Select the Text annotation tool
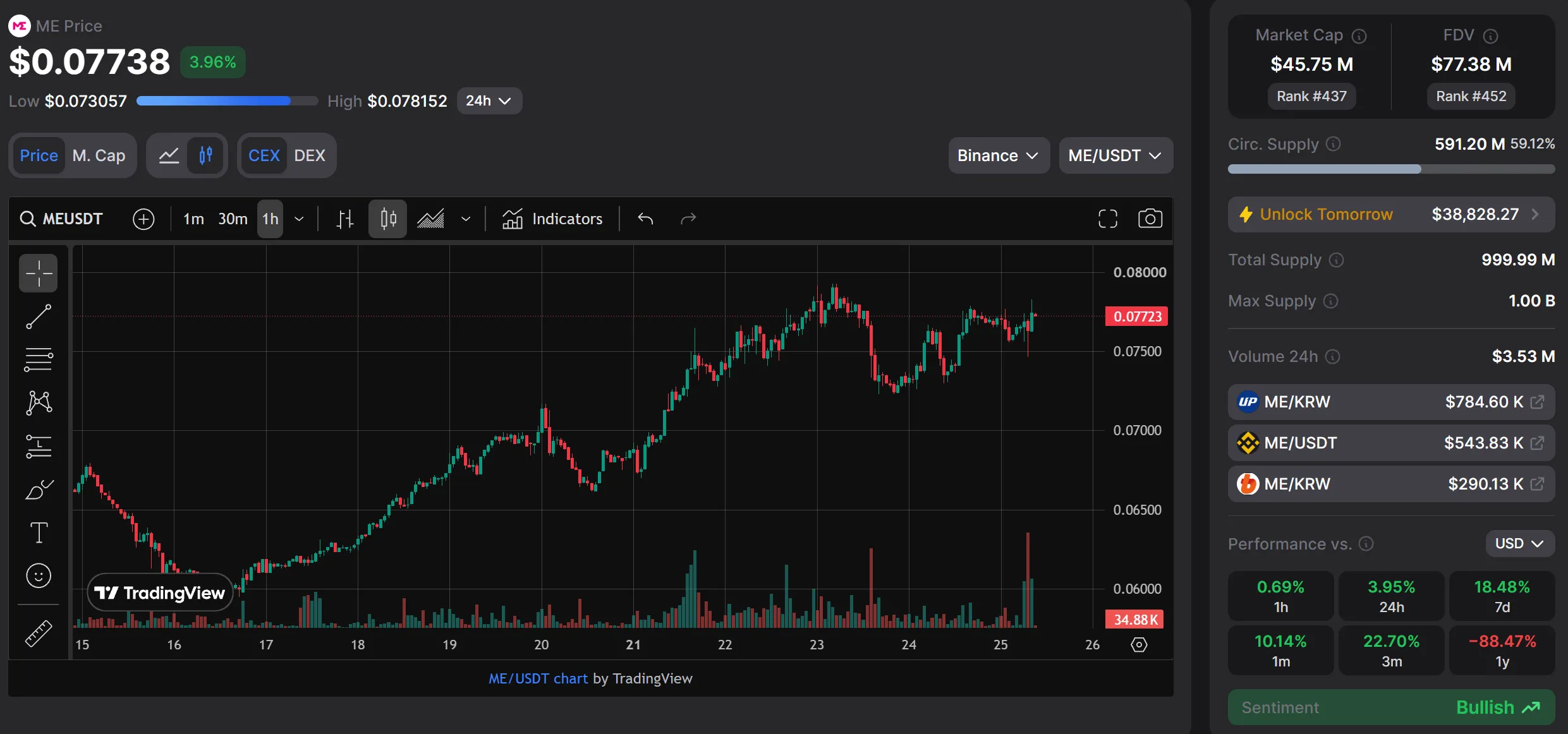Viewport: 1568px width, 734px height. 39,532
